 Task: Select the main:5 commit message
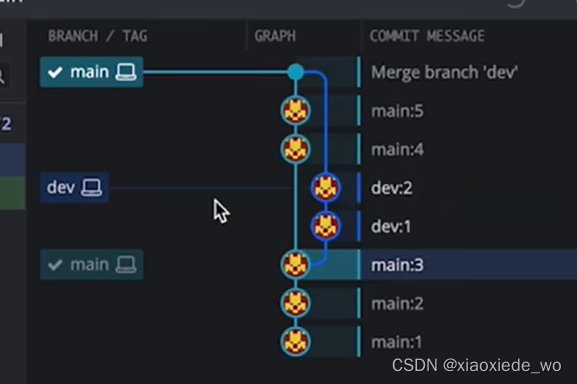click(x=397, y=111)
